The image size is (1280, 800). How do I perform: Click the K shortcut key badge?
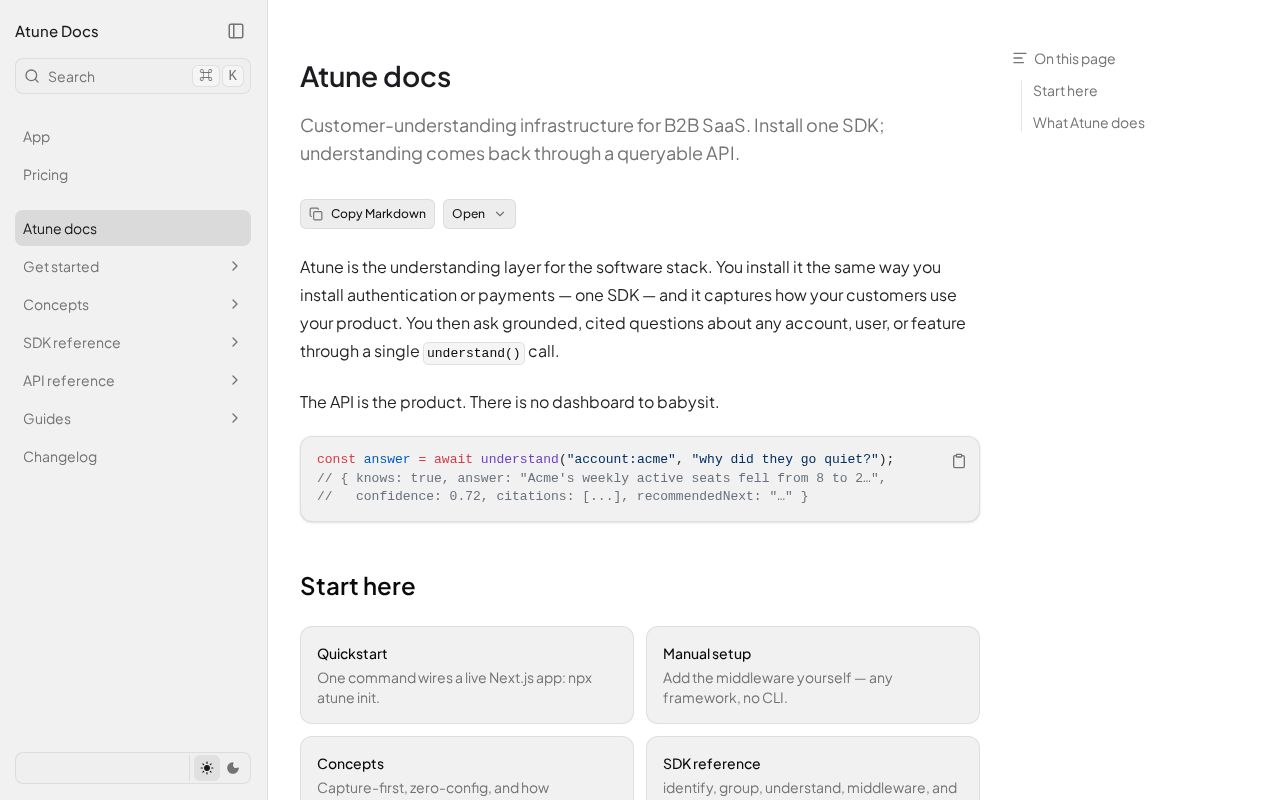click(x=233, y=76)
